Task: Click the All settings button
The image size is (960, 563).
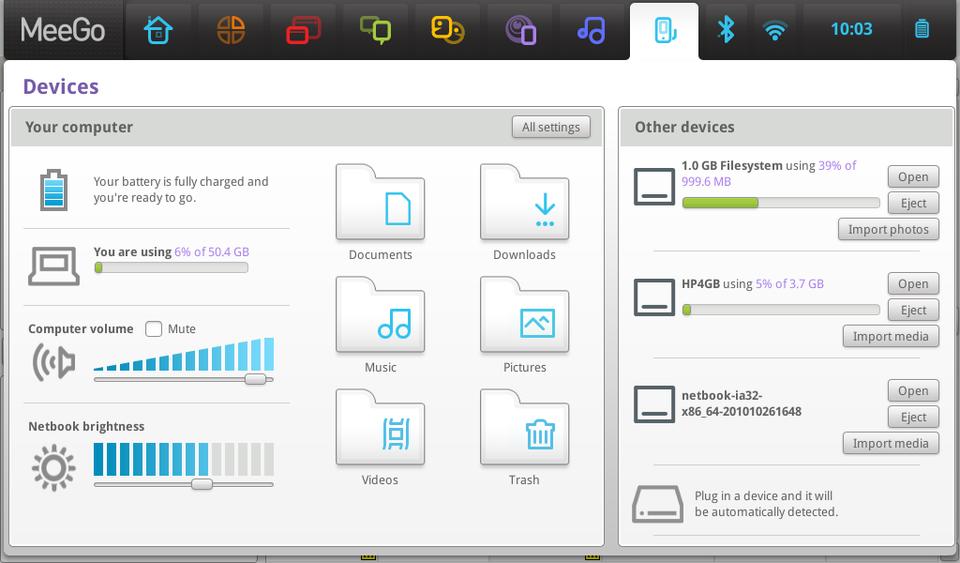Action: pyautogui.click(x=551, y=127)
